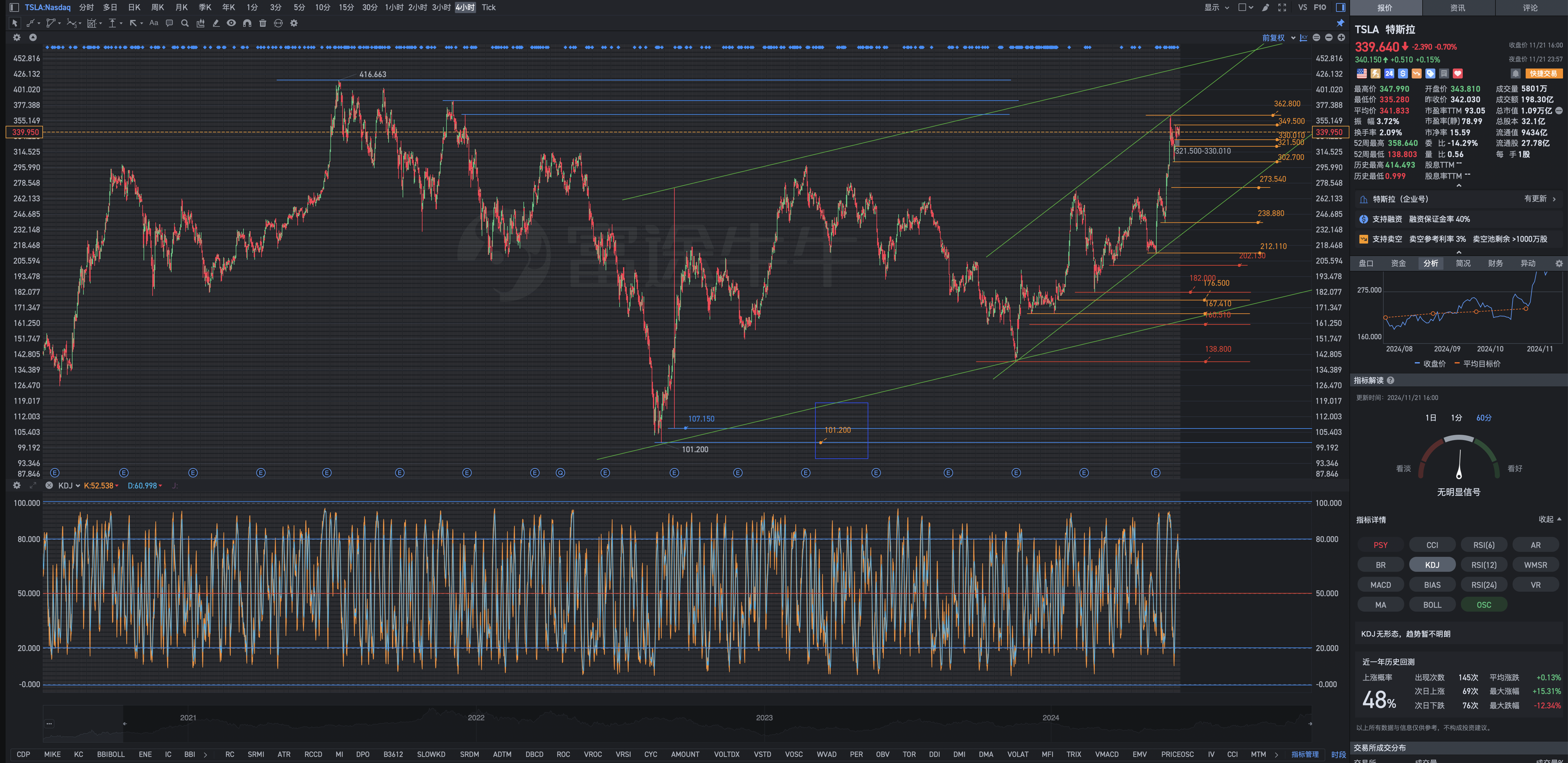Select the wave pattern drawing tool

click(72, 23)
